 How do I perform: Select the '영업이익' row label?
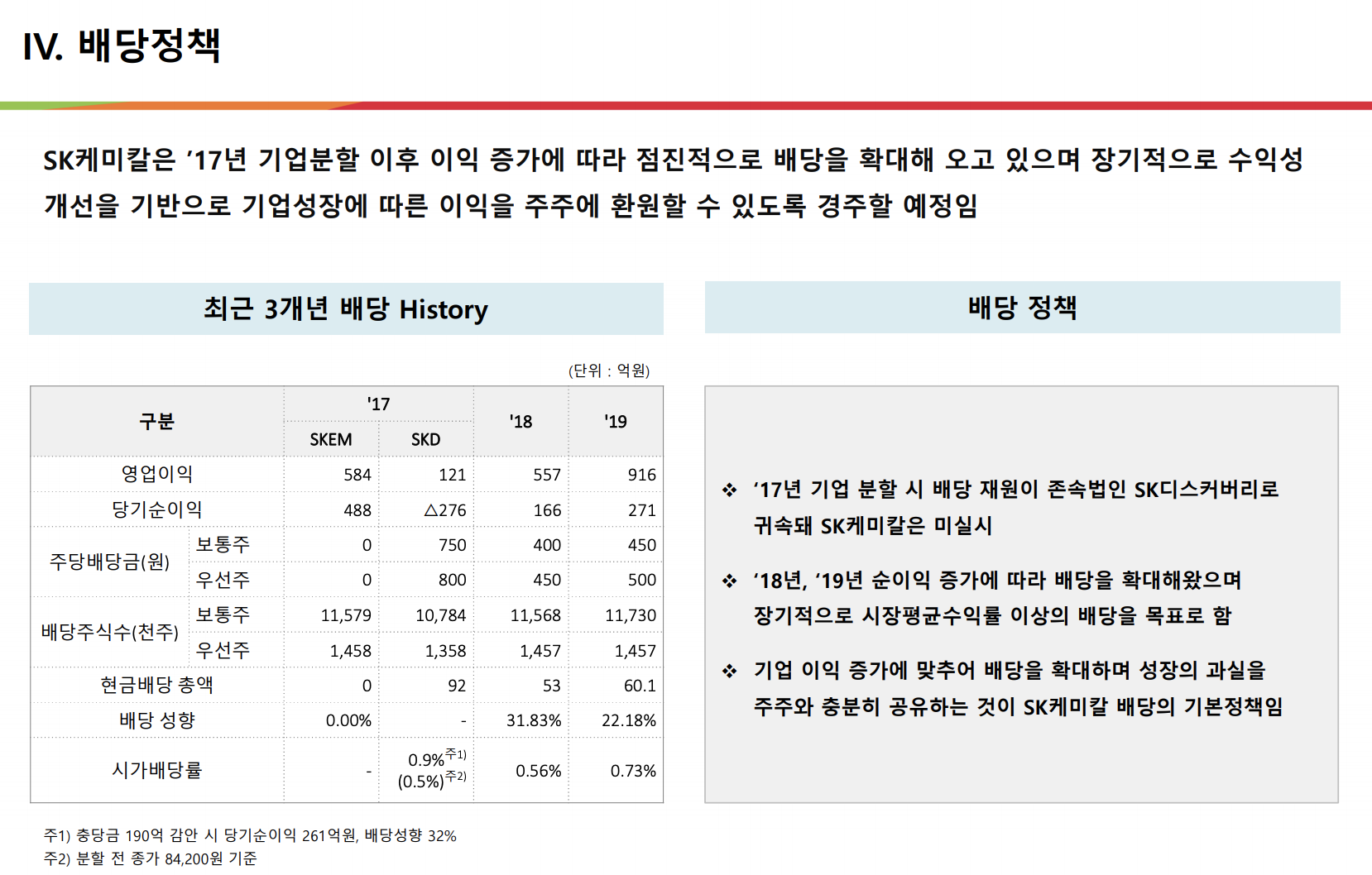(x=157, y=475)
